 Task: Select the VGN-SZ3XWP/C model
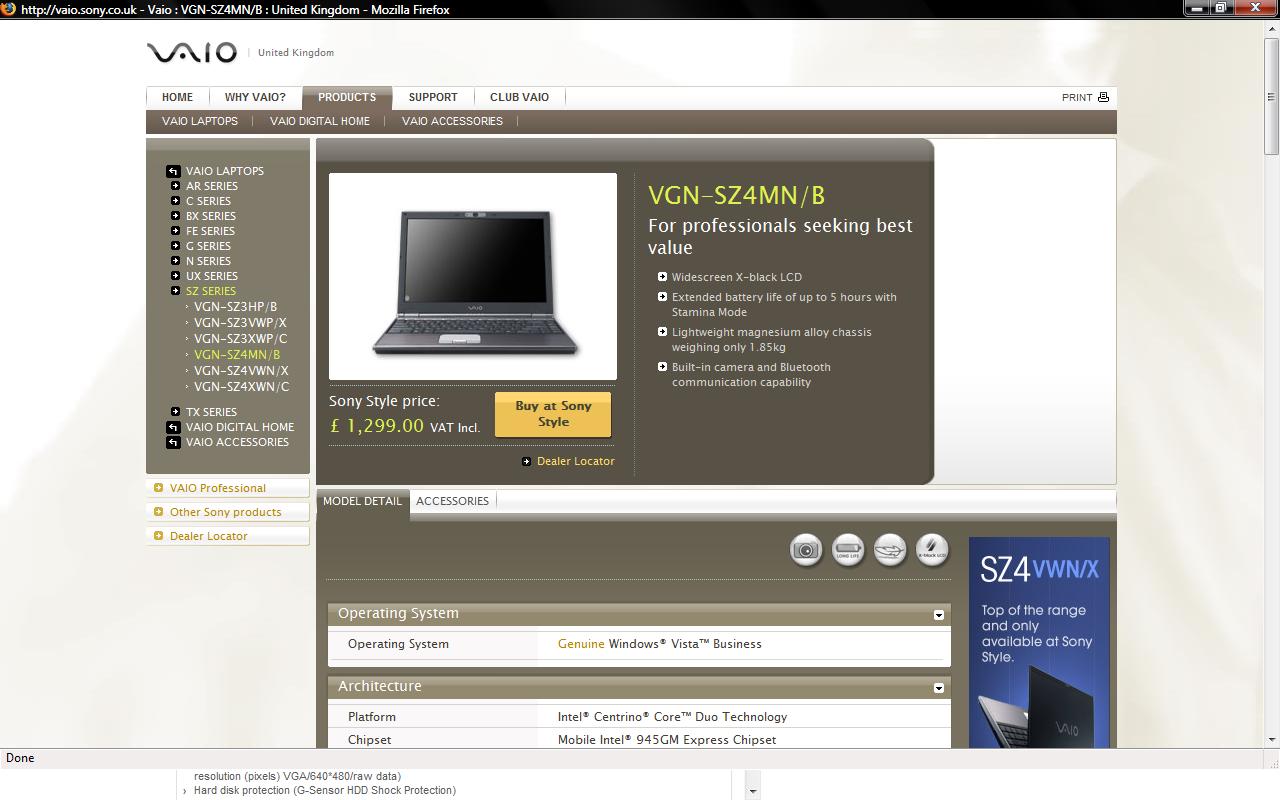[240, 339]
